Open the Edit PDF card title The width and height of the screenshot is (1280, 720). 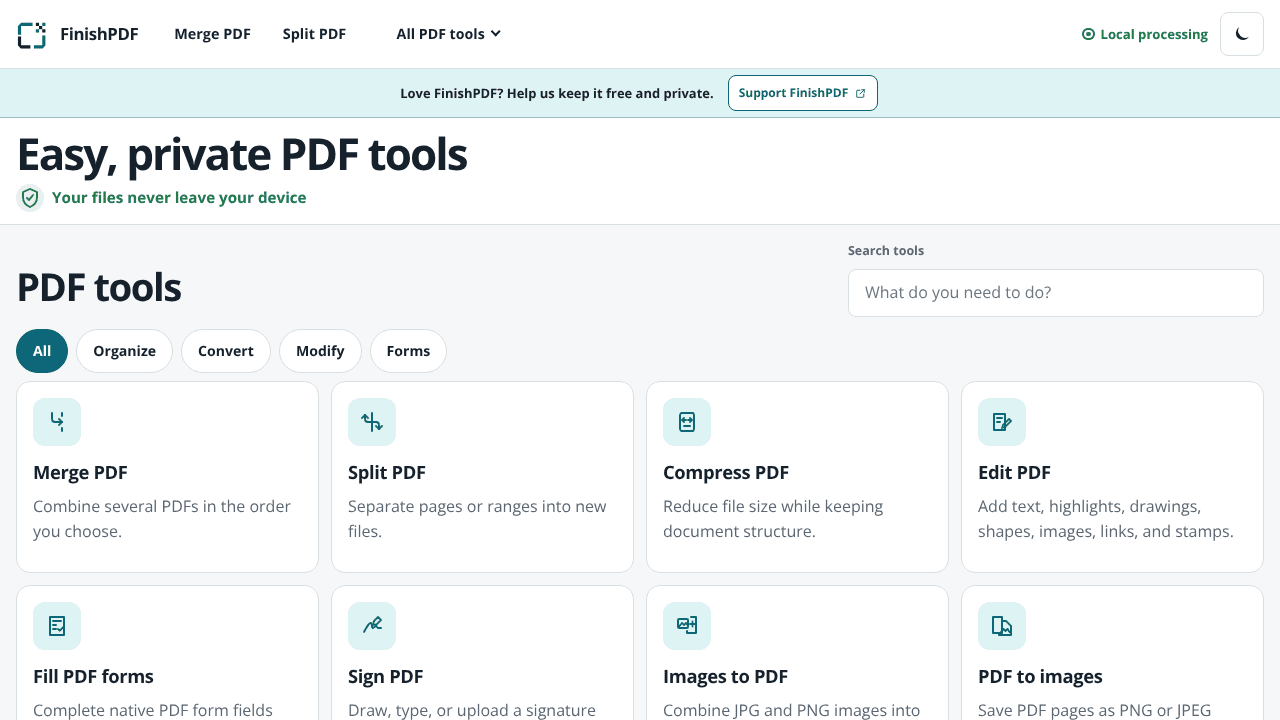click(x=1014, y=473)
